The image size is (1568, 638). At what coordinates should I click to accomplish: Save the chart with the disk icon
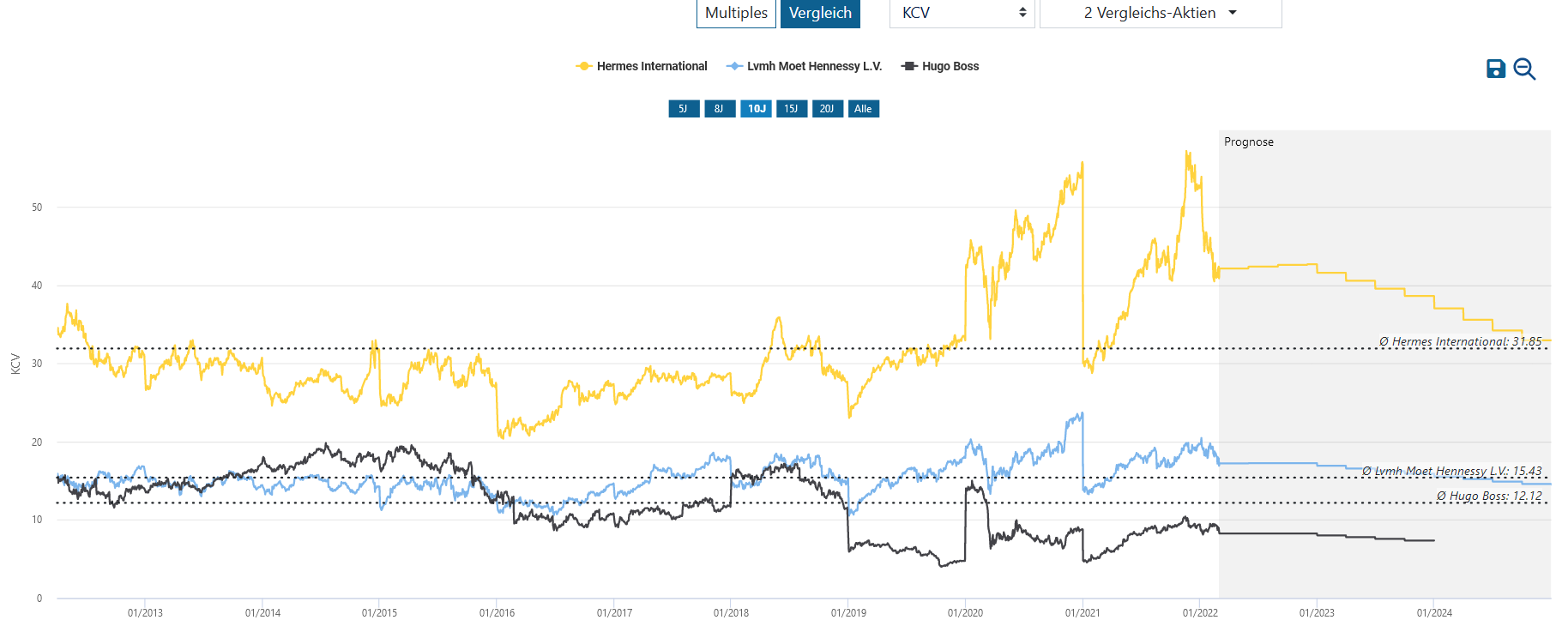click(1496, 69)
